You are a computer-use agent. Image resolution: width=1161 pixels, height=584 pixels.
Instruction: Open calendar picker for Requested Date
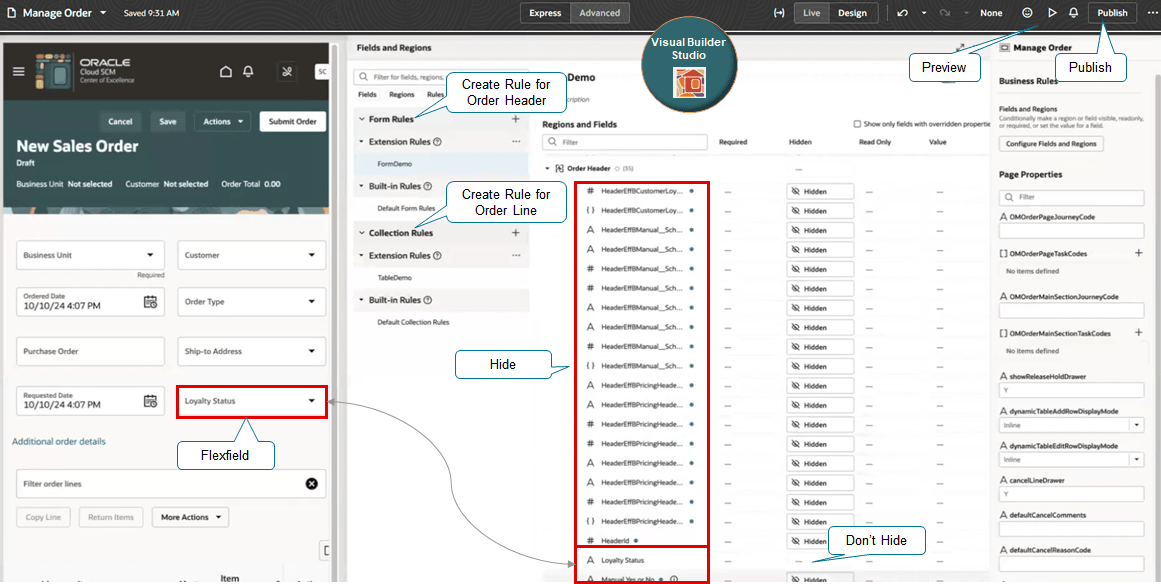[150, 400]
